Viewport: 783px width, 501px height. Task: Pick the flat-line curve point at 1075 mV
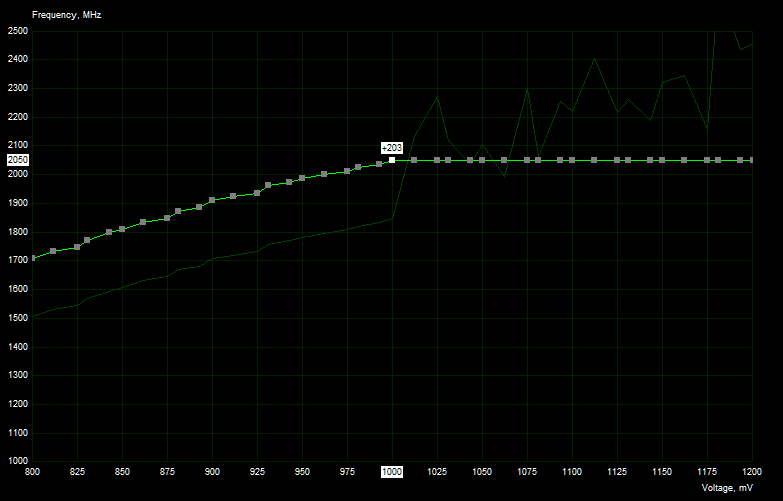coord(527,160)
